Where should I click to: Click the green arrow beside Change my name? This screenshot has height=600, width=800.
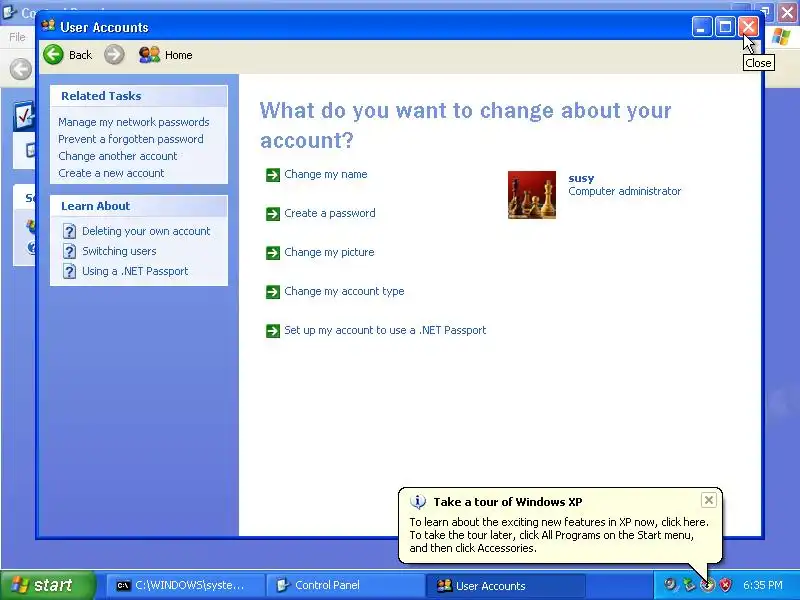click(x=273, y=175)
